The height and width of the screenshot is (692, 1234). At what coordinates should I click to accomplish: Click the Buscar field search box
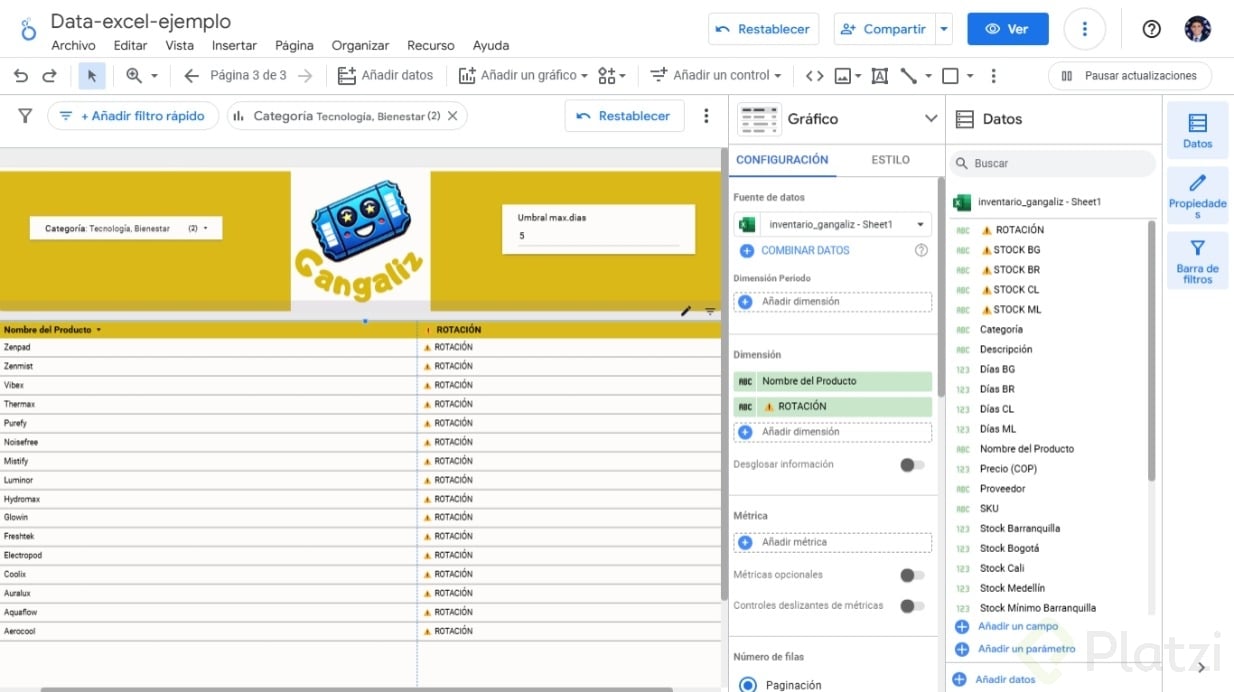[1051, 163]
